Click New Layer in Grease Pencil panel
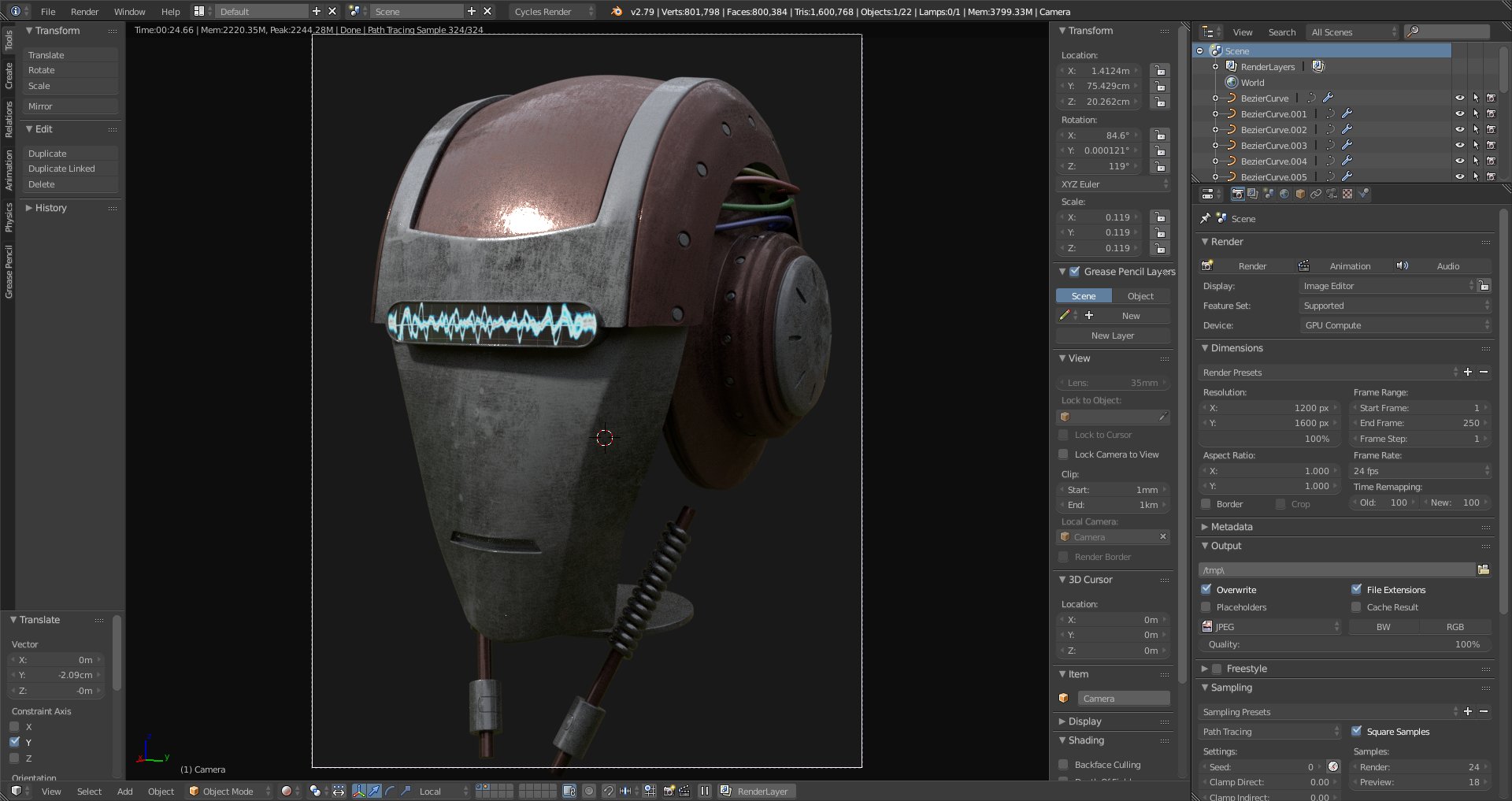 pos(1113,336)
